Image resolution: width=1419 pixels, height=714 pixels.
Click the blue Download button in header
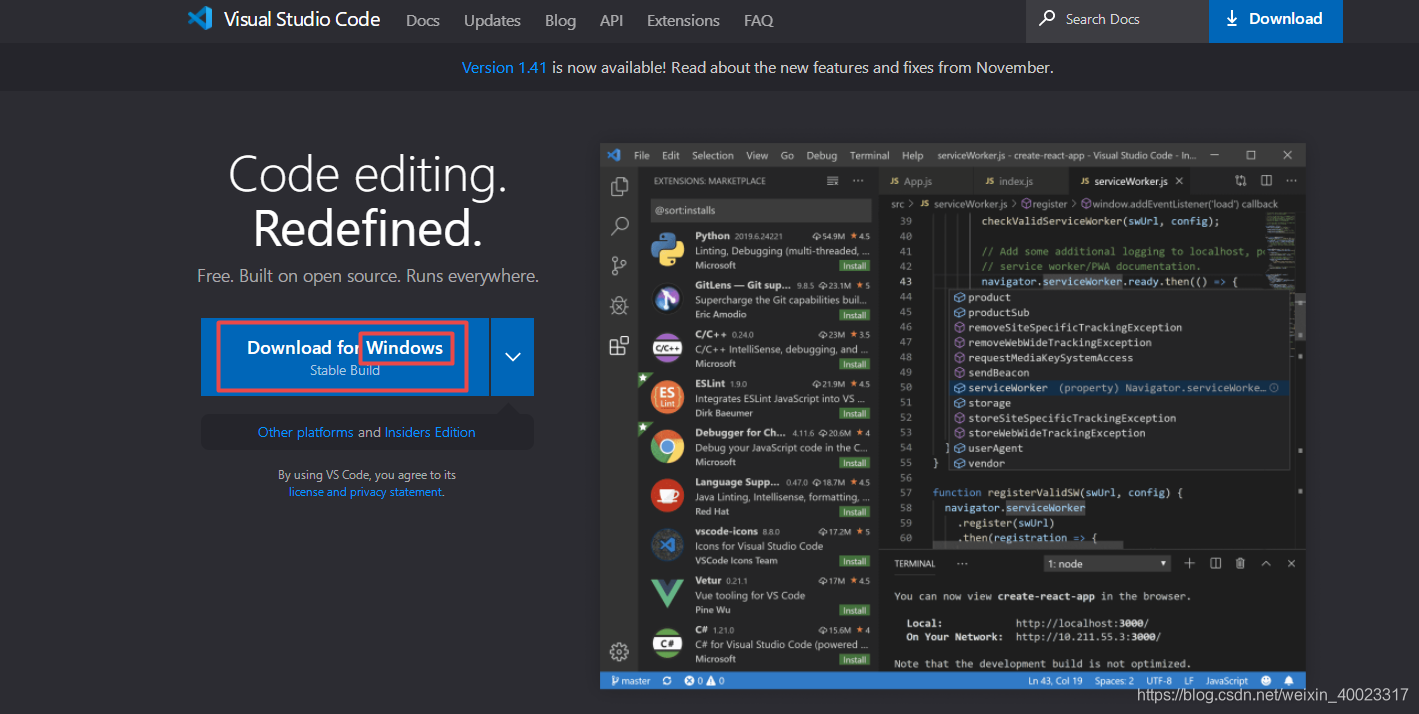point(1276,19)
